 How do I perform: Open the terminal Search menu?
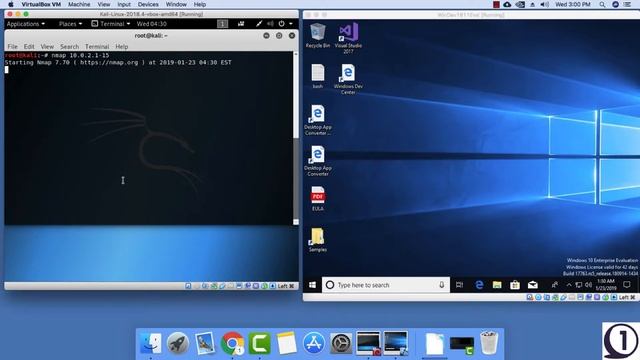[x=69, y=47]
